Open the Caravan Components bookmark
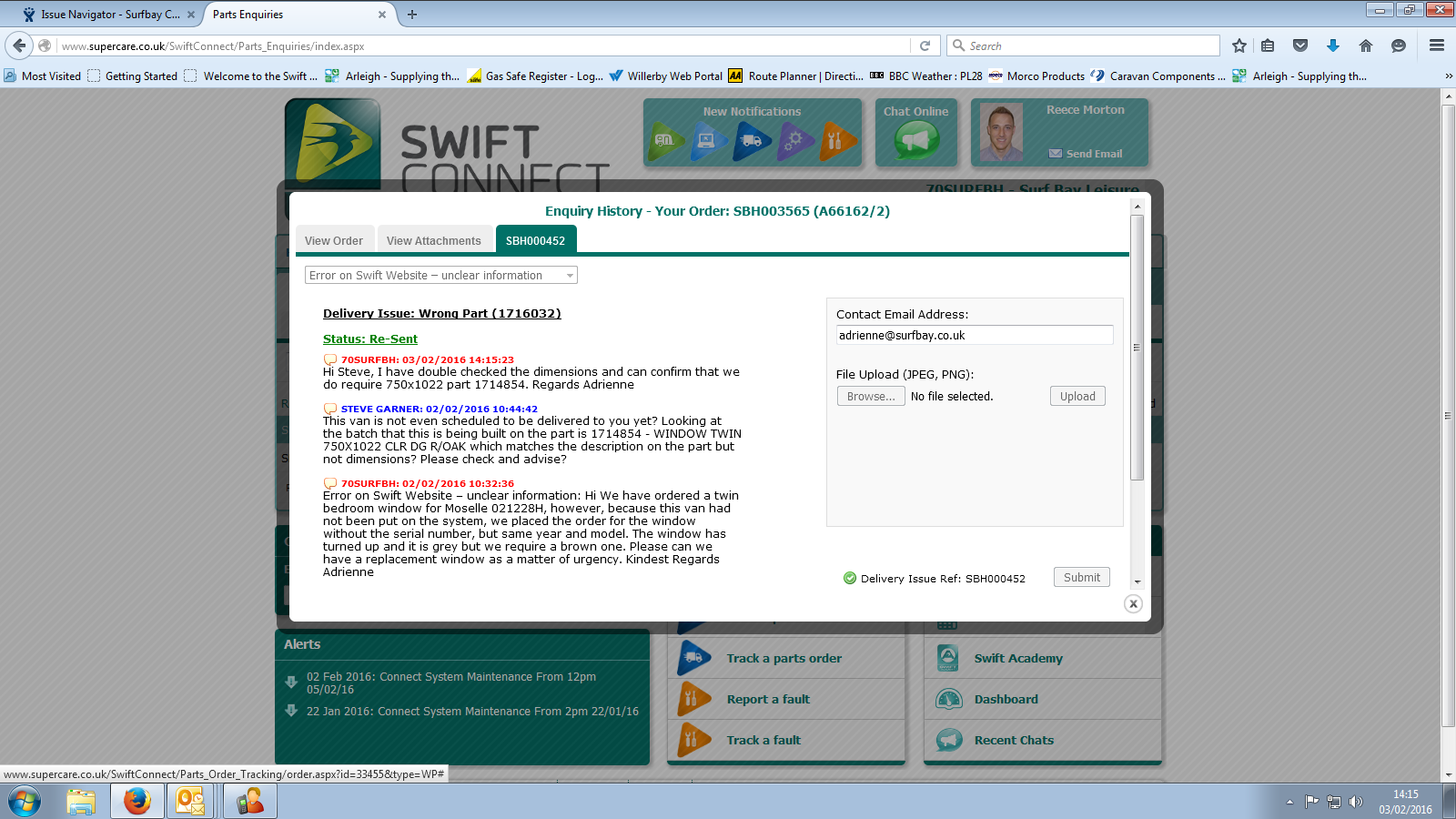The height and width of the screenshot is (819, 1456). point(1158,76)
